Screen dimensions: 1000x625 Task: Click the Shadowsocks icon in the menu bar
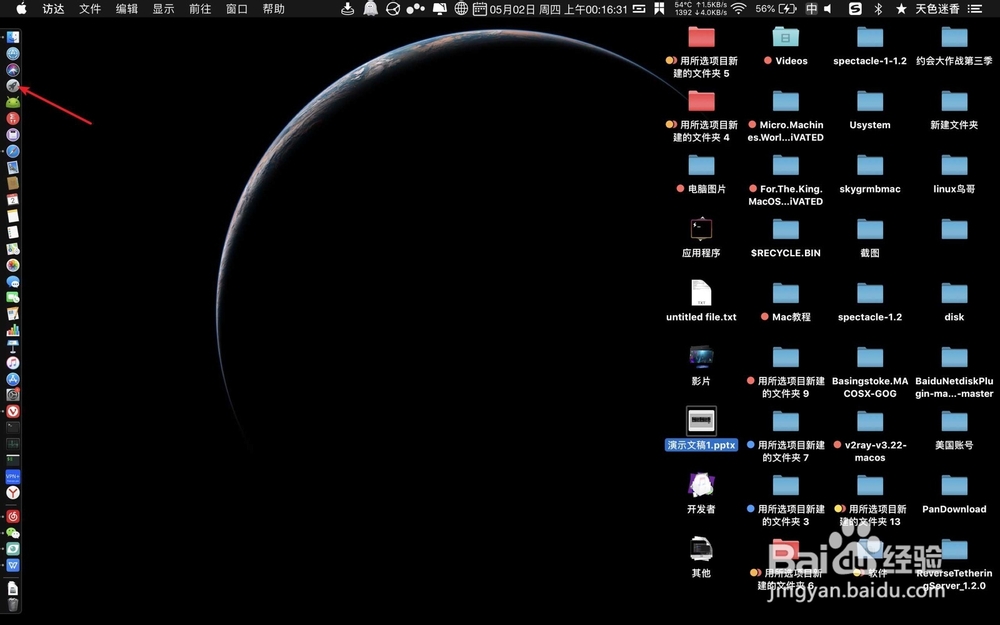[856, 9]
